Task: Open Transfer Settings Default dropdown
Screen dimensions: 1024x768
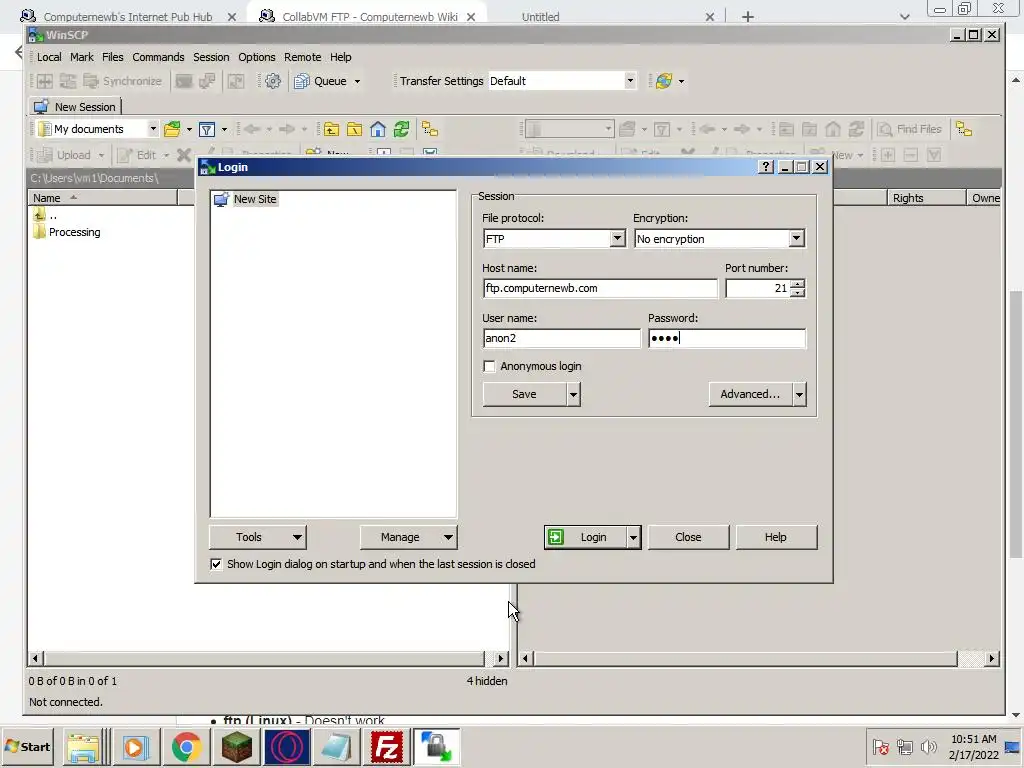Action: coord(630,81)
